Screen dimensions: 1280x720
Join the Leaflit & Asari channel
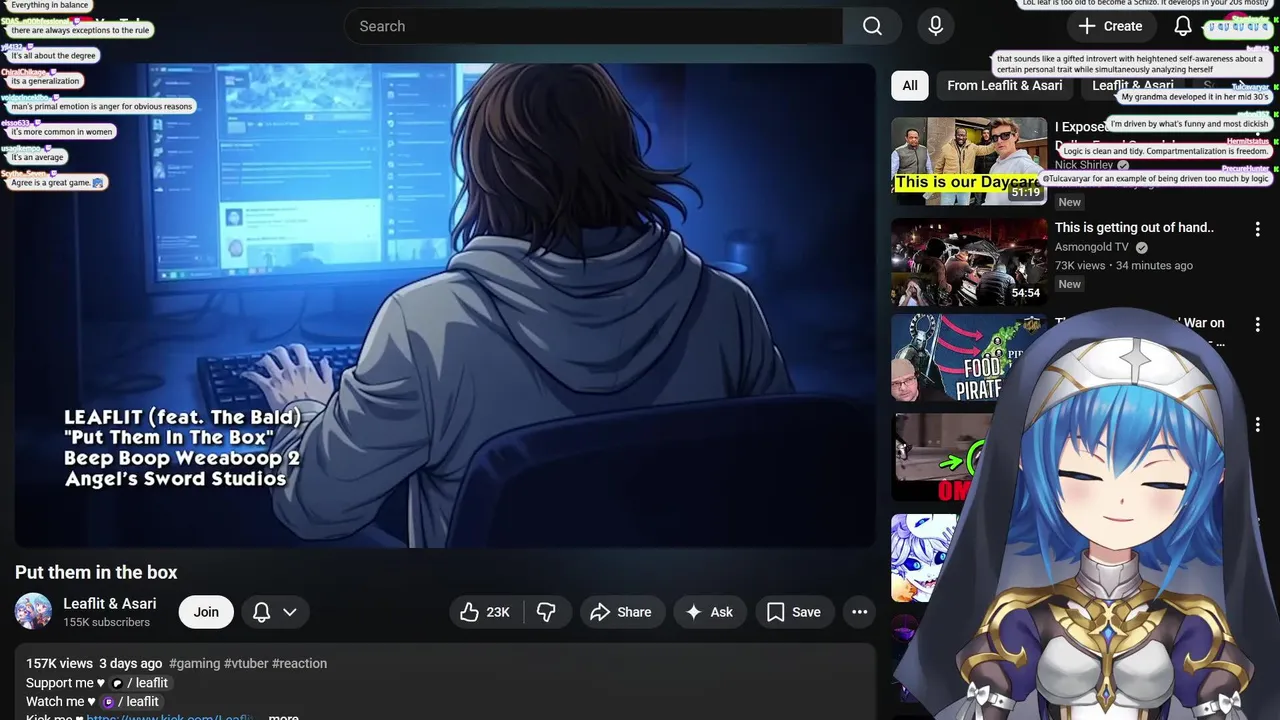(206, 612)
